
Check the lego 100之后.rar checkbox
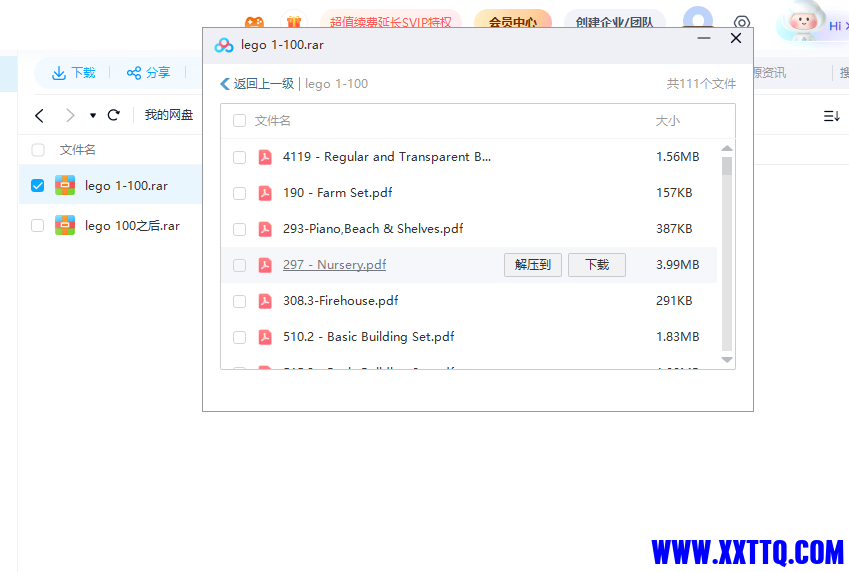tap(37, 225)
